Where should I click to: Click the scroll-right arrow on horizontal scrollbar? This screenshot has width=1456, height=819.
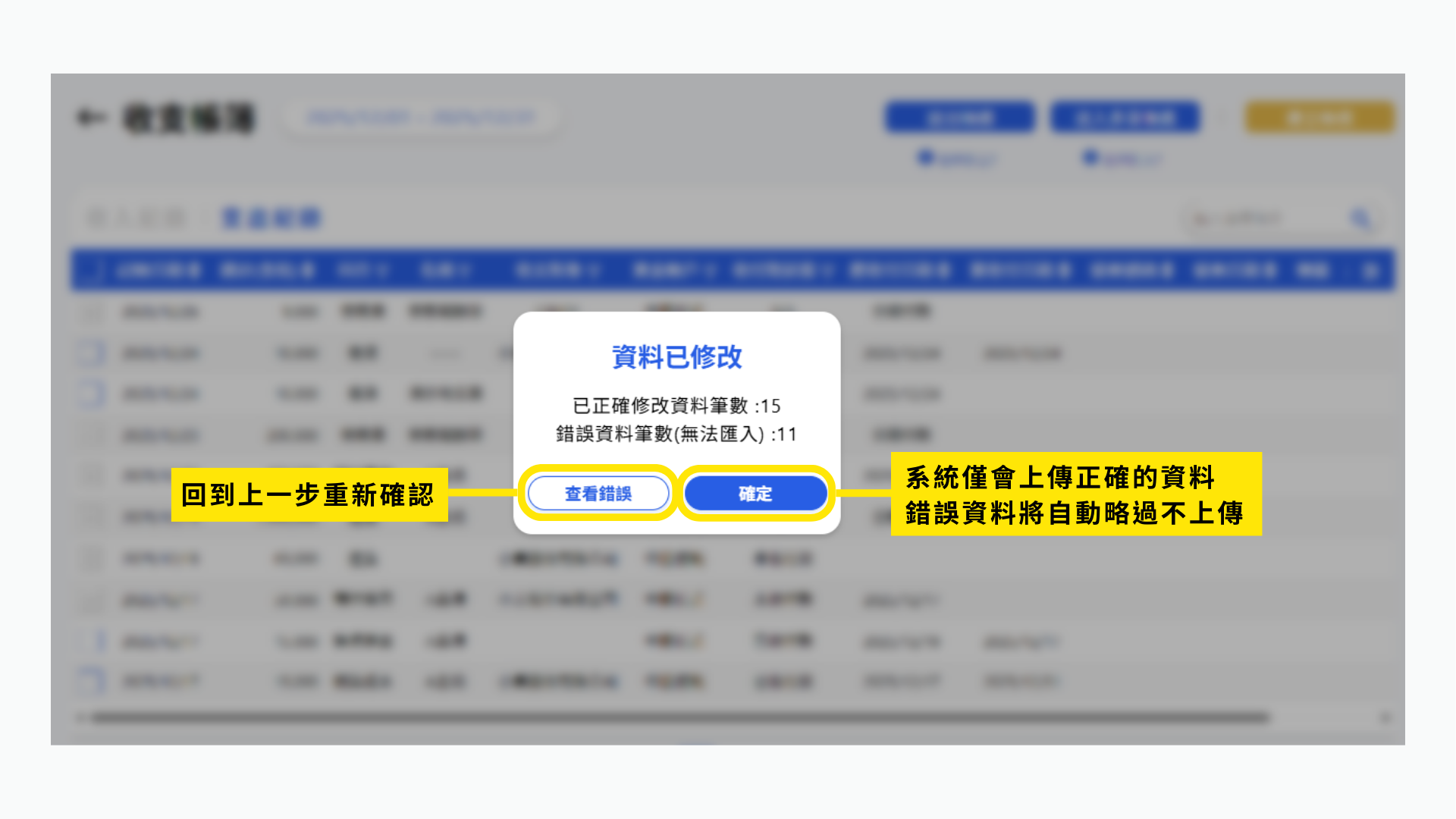1385,717
